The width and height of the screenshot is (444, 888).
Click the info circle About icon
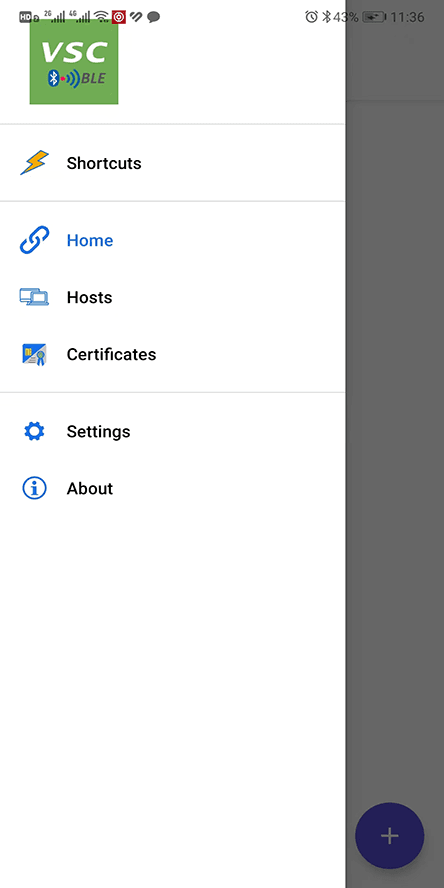(x=35, y=488)
